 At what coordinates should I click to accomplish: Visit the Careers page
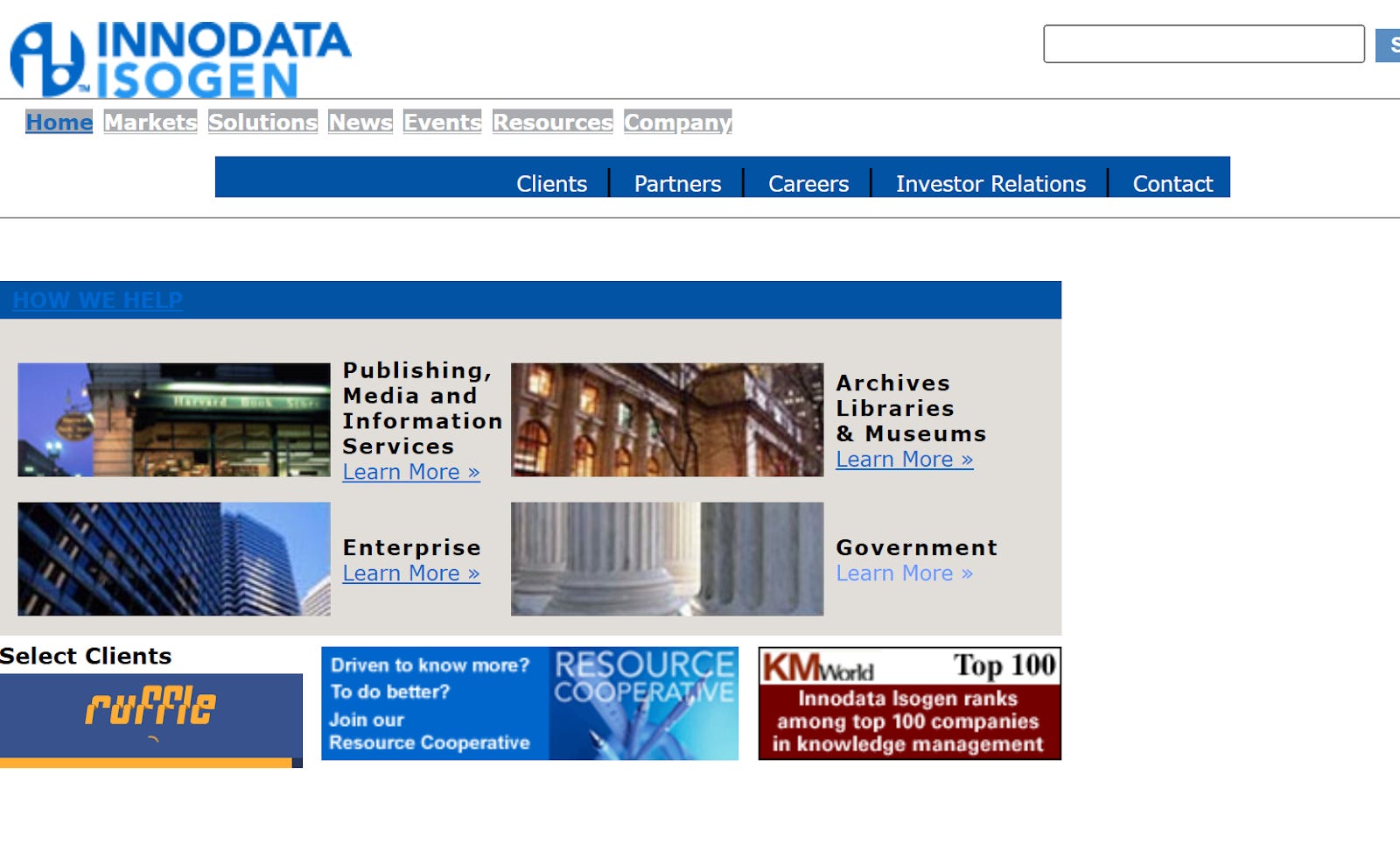(808, 184)
